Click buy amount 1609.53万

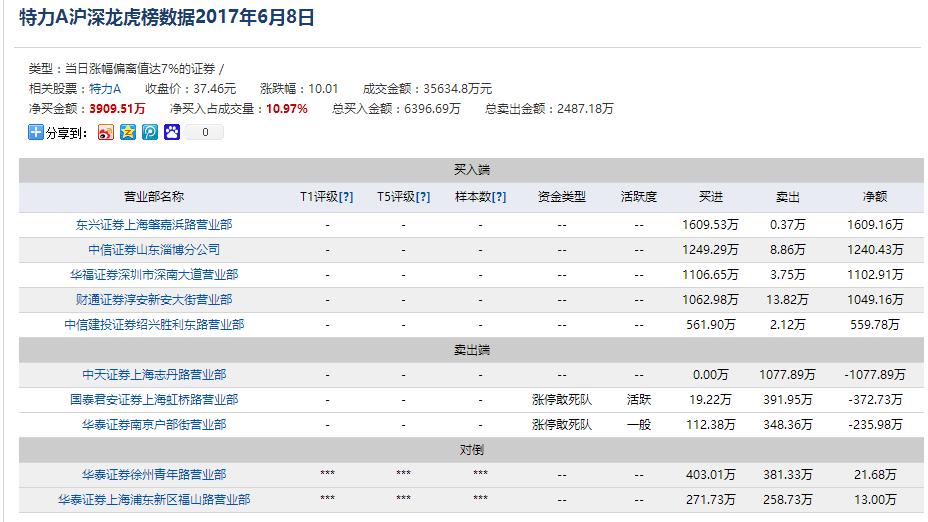pyautogui.click(x=710, y=225)
